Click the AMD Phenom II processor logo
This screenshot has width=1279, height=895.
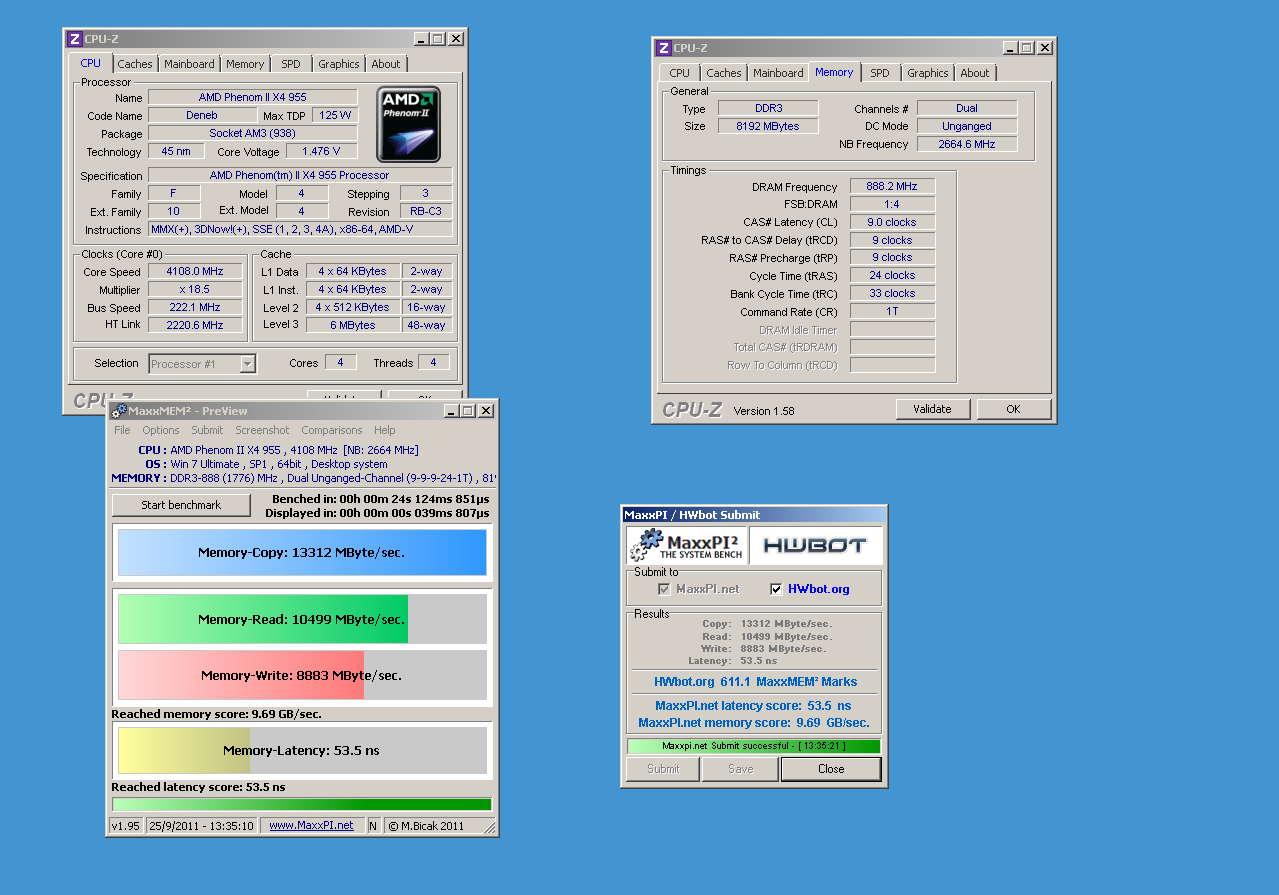[x=408, y=124]
